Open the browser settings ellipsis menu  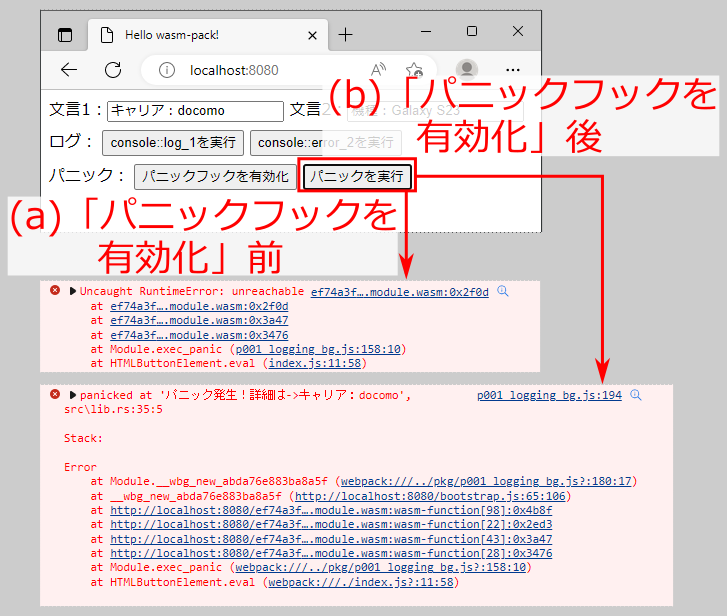(x=513, y=70)
